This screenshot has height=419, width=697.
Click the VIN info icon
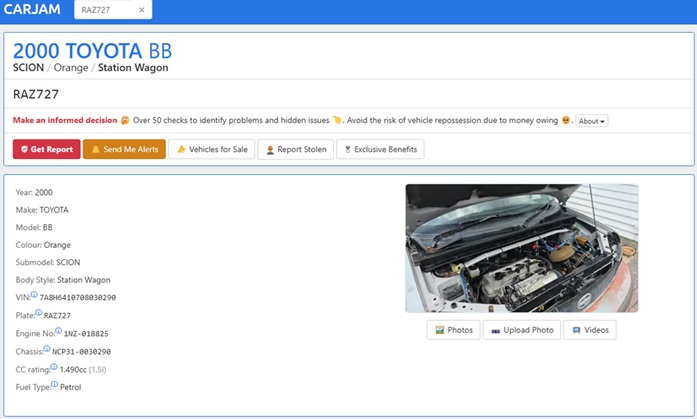[x=34, y=294]
